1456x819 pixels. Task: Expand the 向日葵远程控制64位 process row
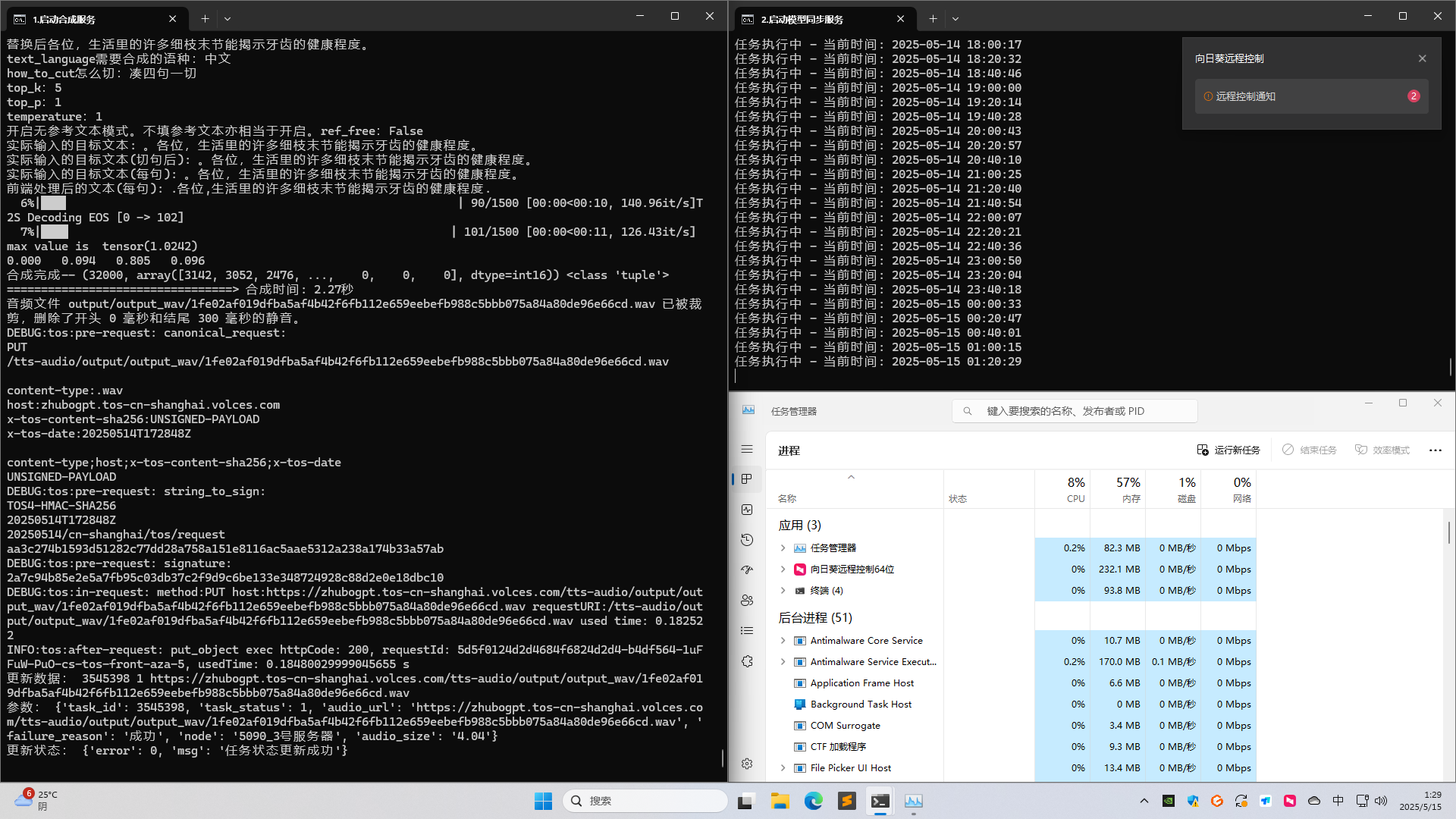coord(783,569)
